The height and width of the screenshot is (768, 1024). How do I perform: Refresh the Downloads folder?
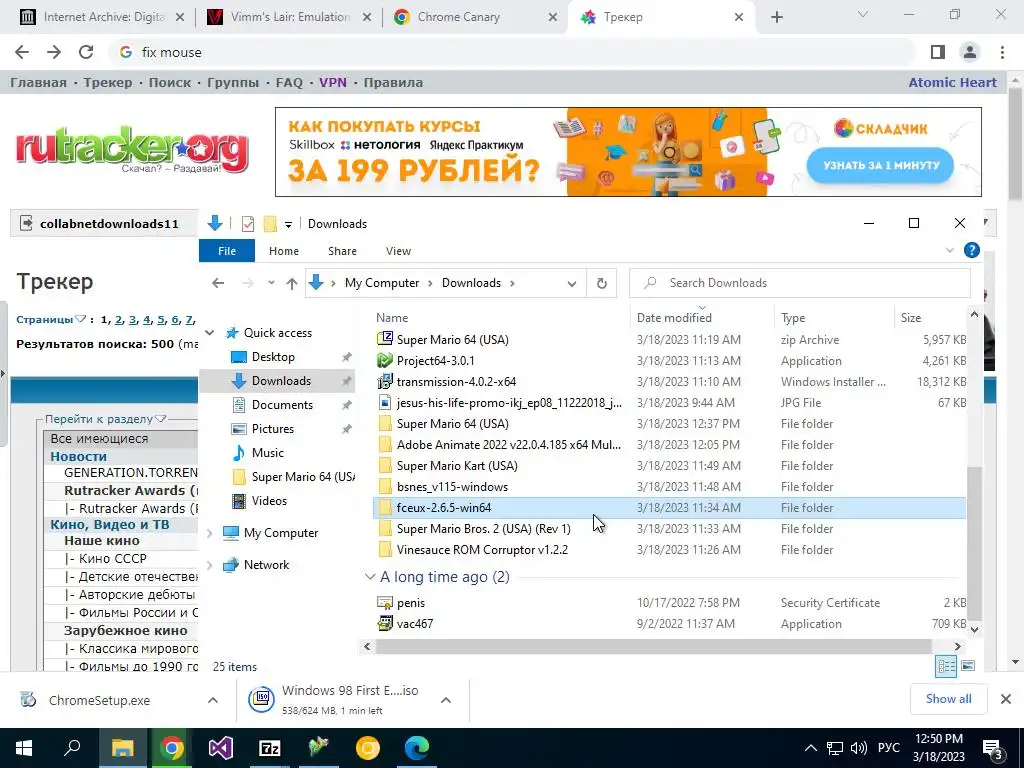tap(601, 283)
